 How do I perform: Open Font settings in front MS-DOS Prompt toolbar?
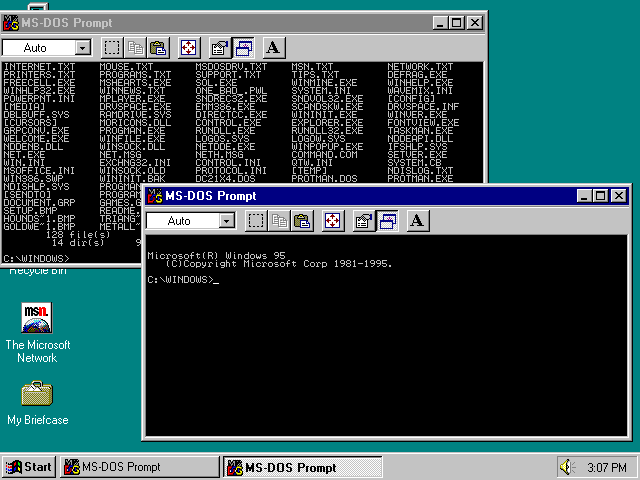click(418, 221)
